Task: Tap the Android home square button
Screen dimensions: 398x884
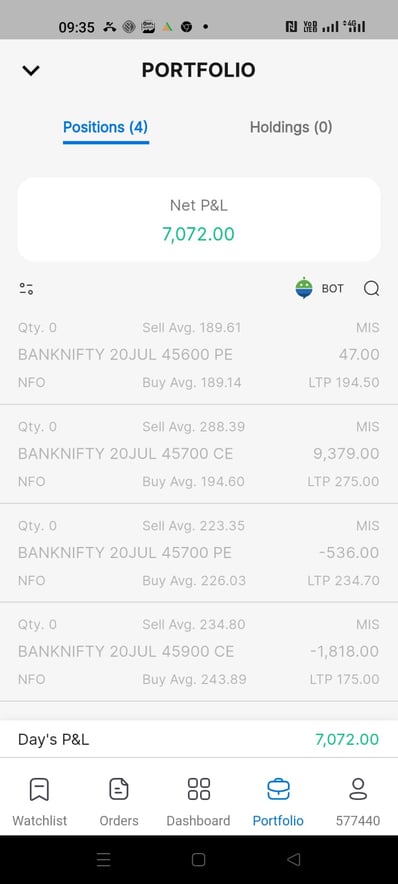Action: pyautogui.click(x=198, y=859)
